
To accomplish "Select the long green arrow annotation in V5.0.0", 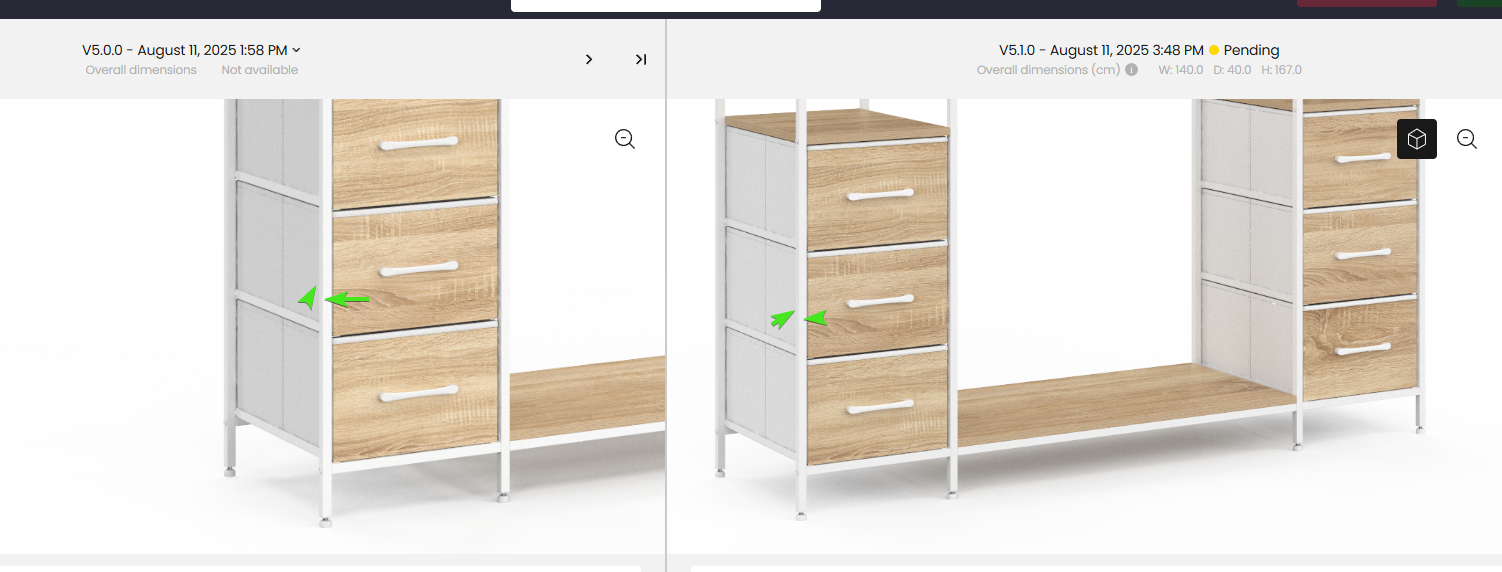I will tap(348, 298).
